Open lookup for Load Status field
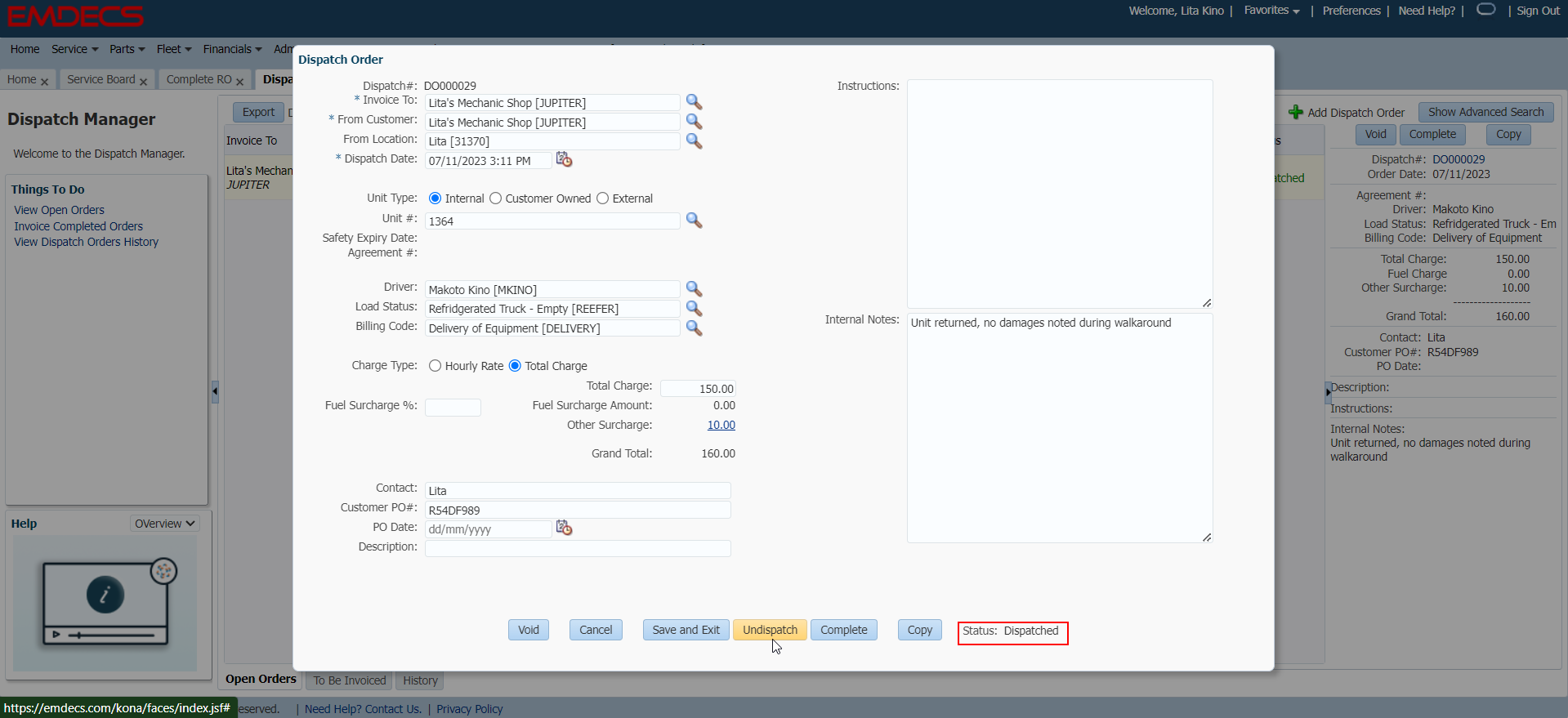The height and width of the screenshot is (718, 1568). tap(694, 308)
